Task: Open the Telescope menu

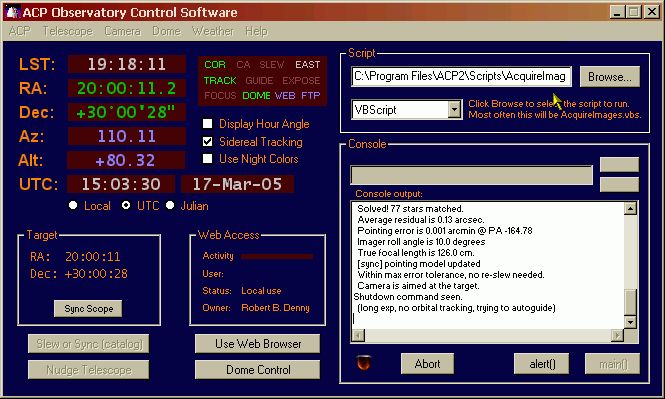Action: pyautogui.click(x=67, y=31)
